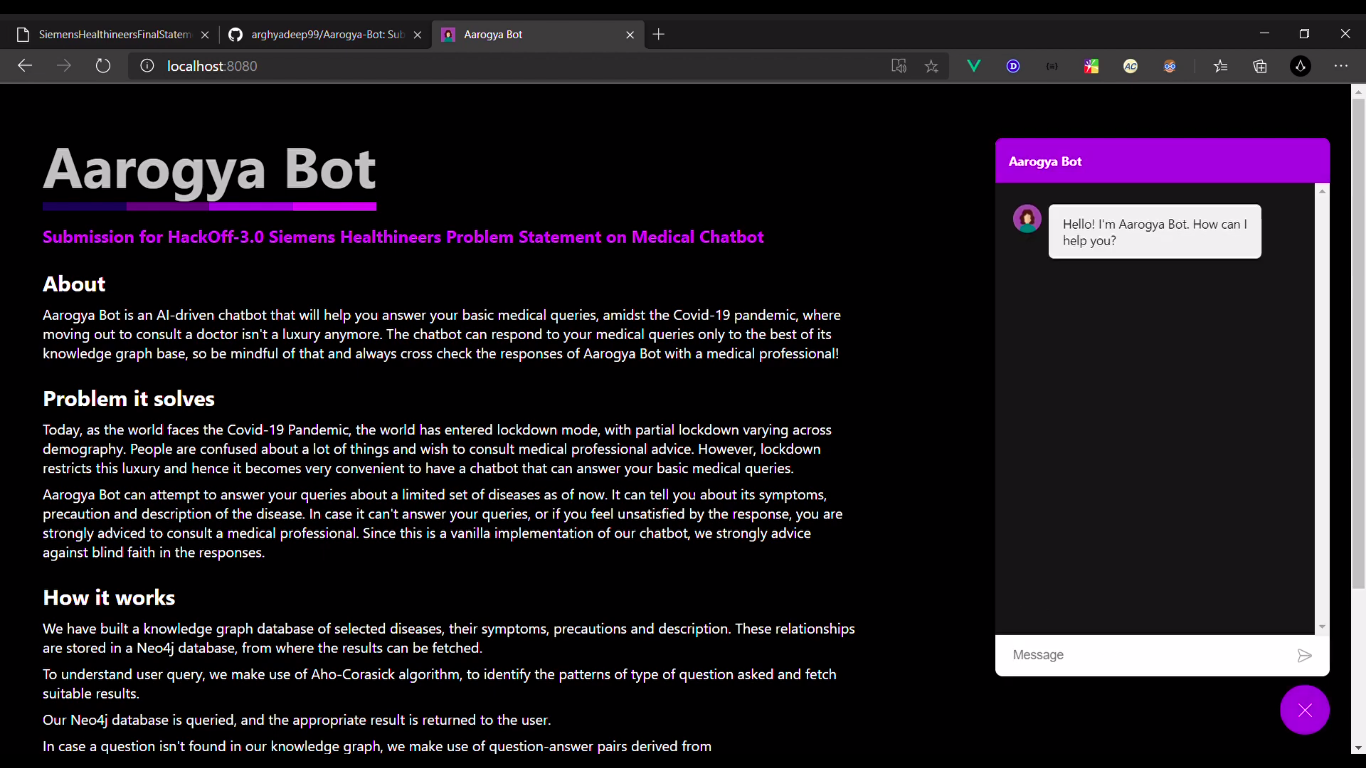Reload the localhost page
This screenshot has width=1366, height=768.
click(x=103, y=66)
